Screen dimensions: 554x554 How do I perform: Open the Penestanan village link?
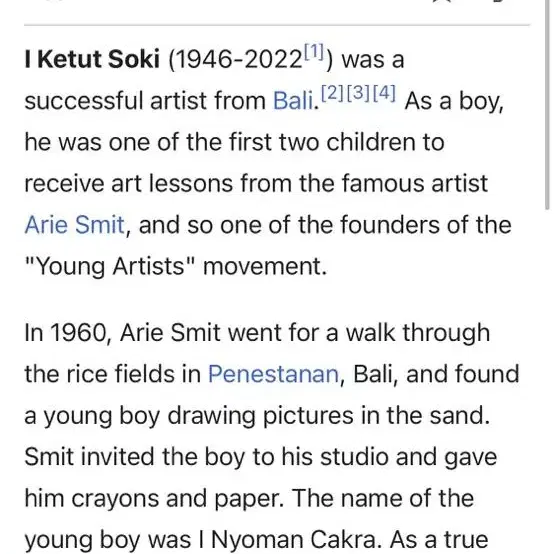coord(273,374)
